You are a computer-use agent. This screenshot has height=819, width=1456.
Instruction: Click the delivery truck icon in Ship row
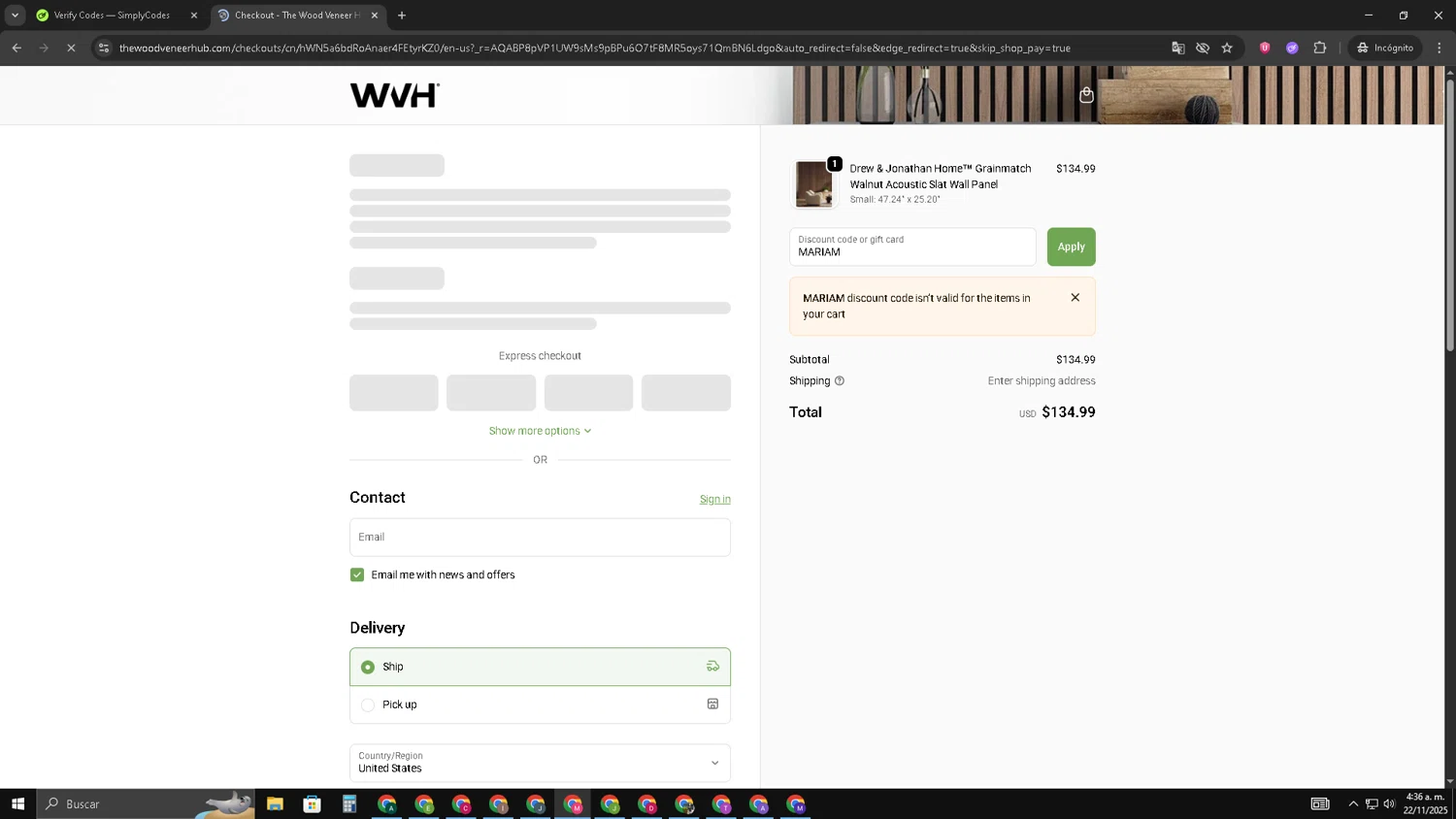click(x=712, y=667)
